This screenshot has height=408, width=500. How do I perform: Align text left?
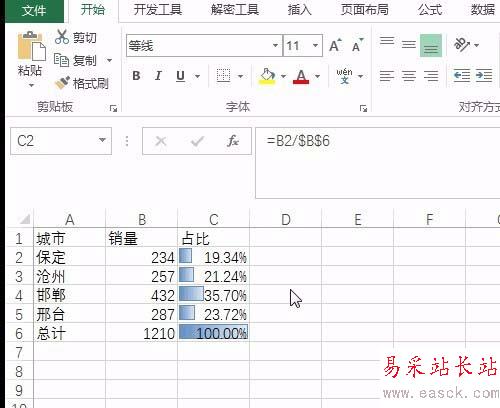[x=387, y=76]
